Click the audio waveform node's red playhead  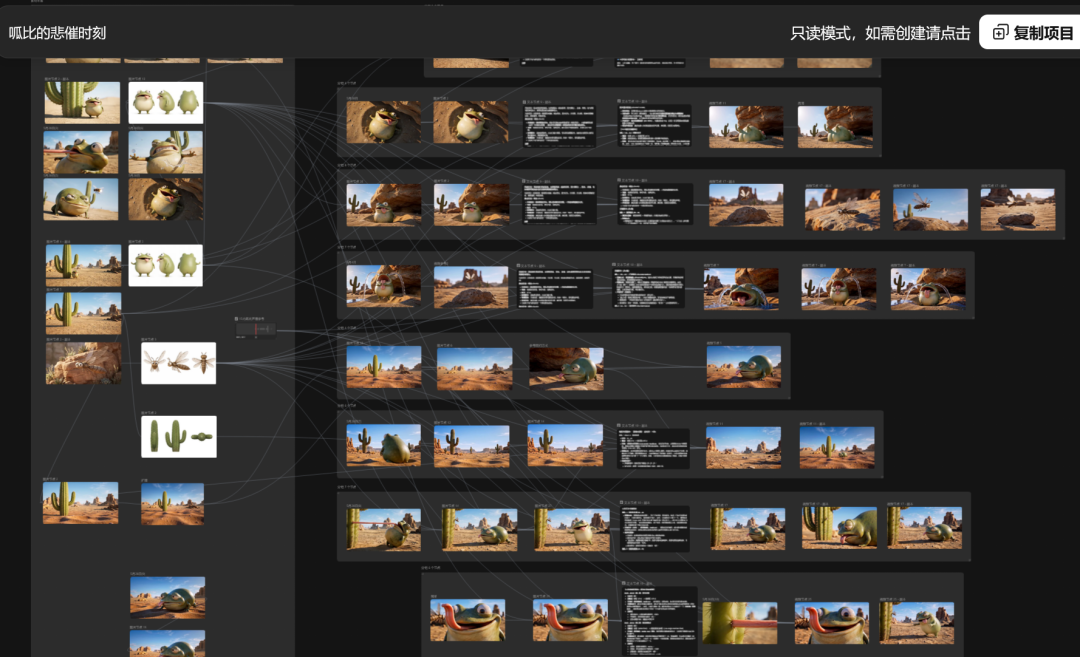(x=256, y=330)
